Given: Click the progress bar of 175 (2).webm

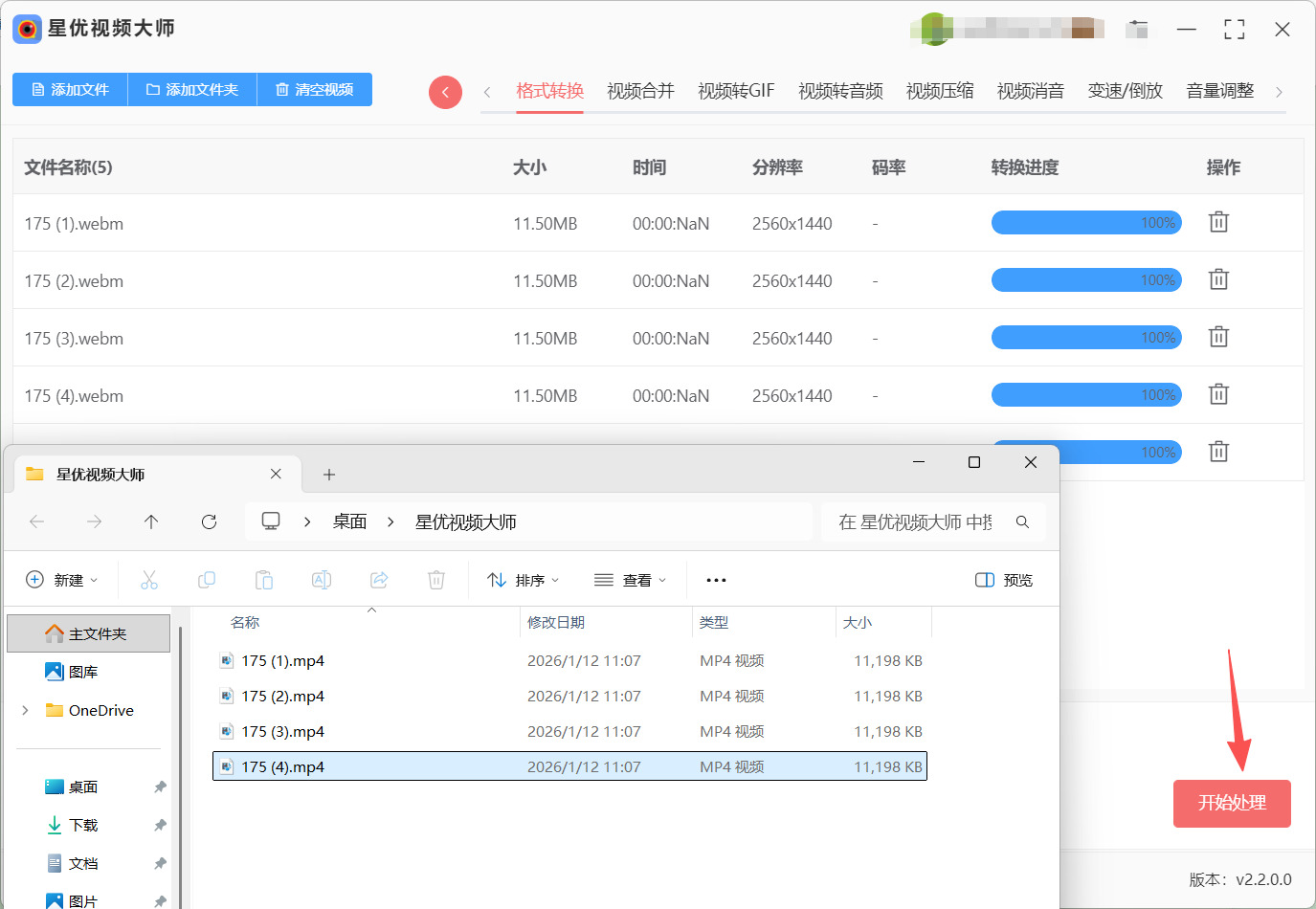Looking at the screenshot, I should 1086,280.
